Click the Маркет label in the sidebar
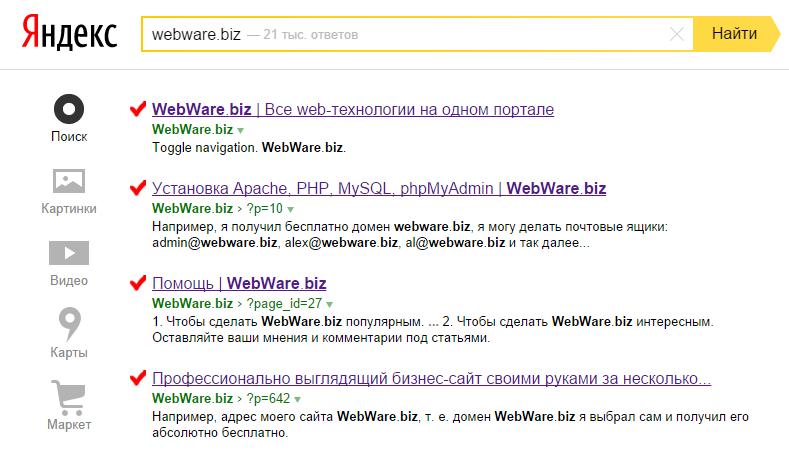 pyautogui.click(x=69, y=424)
